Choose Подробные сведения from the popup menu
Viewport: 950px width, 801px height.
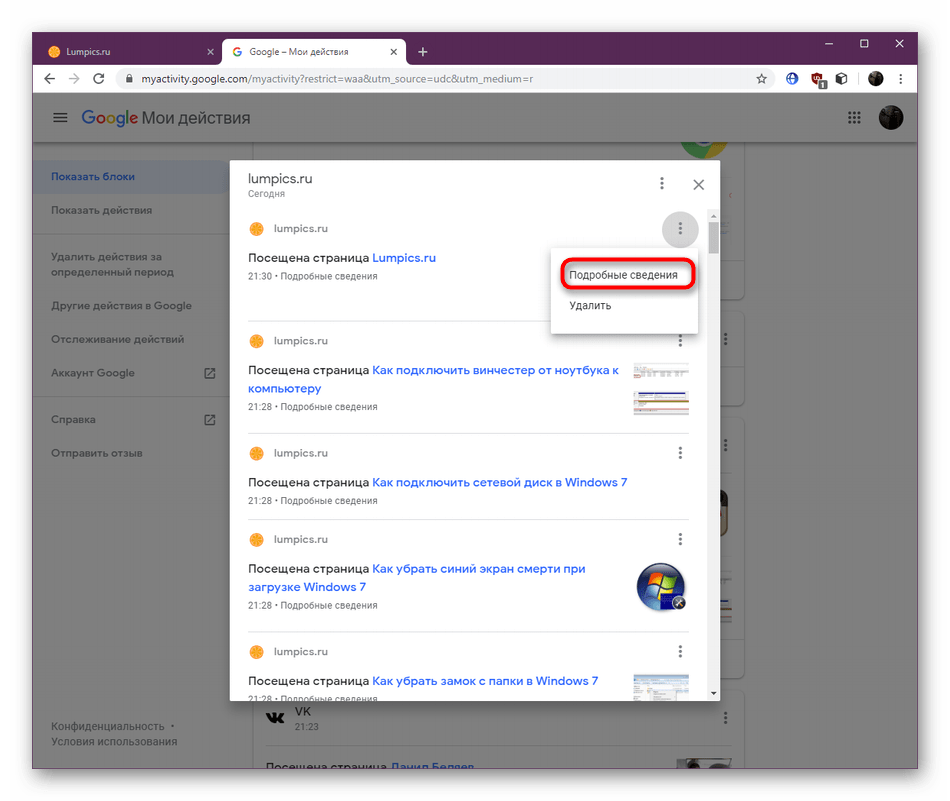(x=623, y=275)
